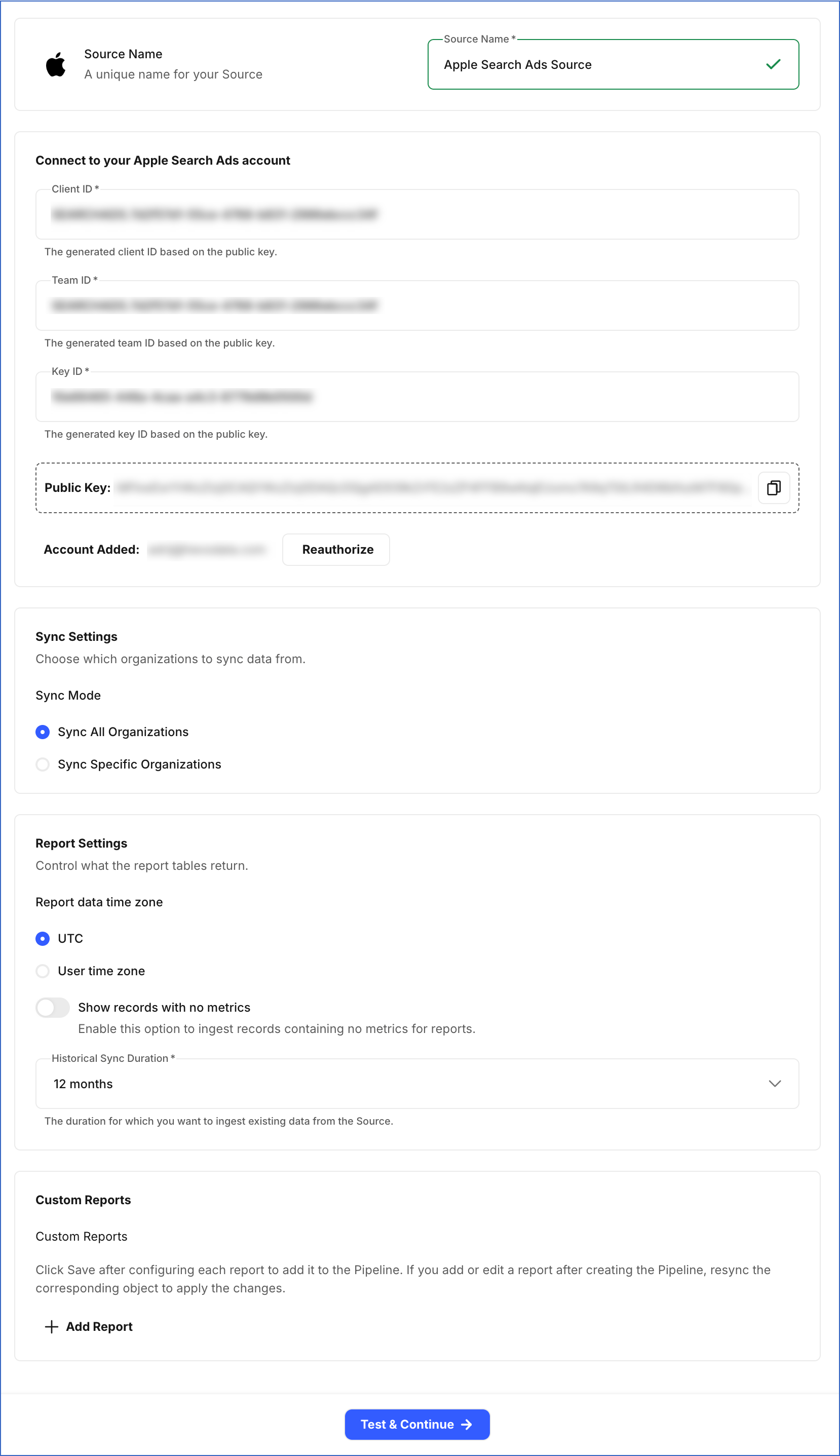Image resolution: width=840 pixels, height=1456 pixels.
Task: Click the Report Settings heading
Action: pos(82,844)
